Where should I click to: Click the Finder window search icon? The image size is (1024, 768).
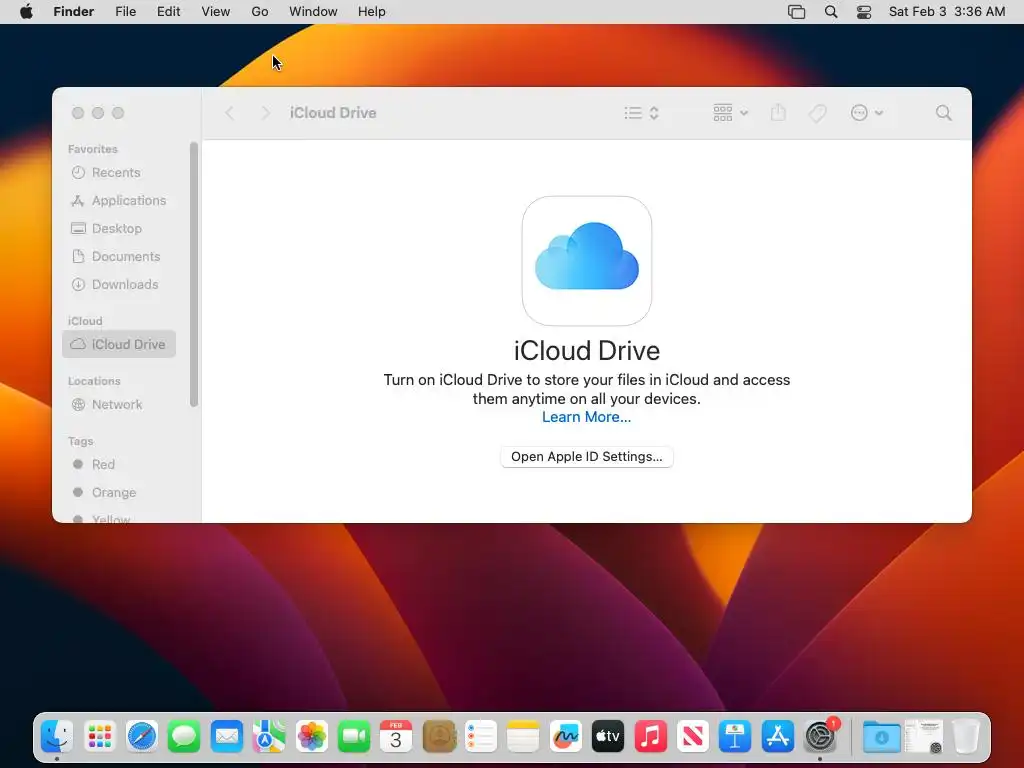[x=944, y=113]
